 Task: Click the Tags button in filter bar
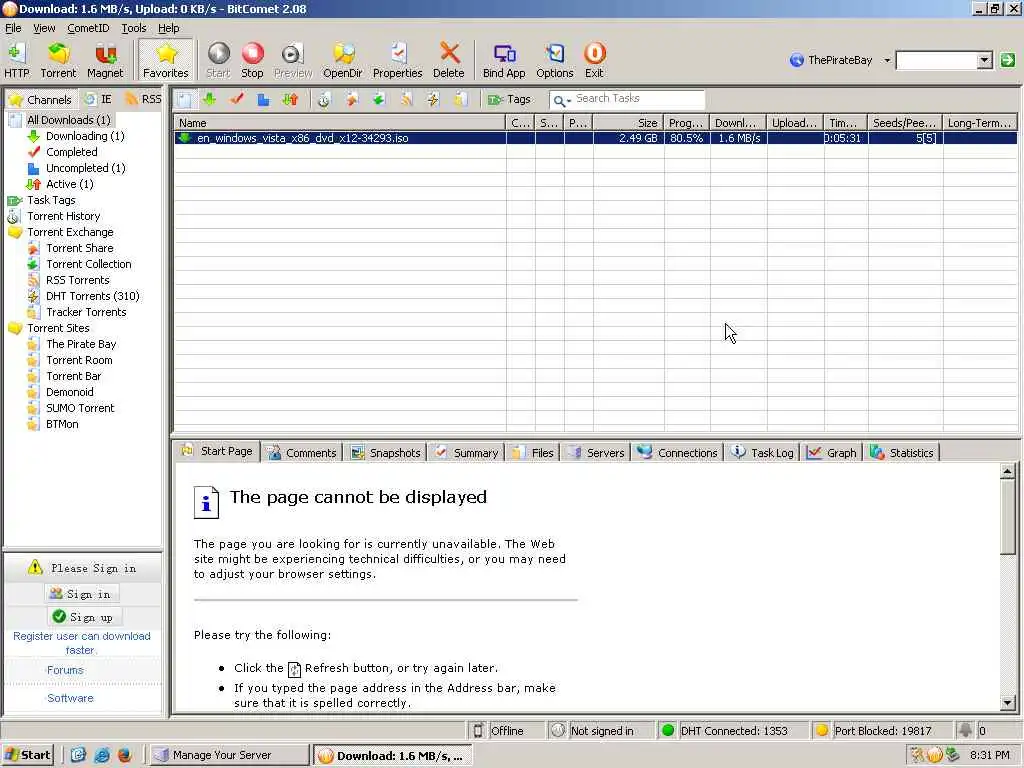pos(509,99)
